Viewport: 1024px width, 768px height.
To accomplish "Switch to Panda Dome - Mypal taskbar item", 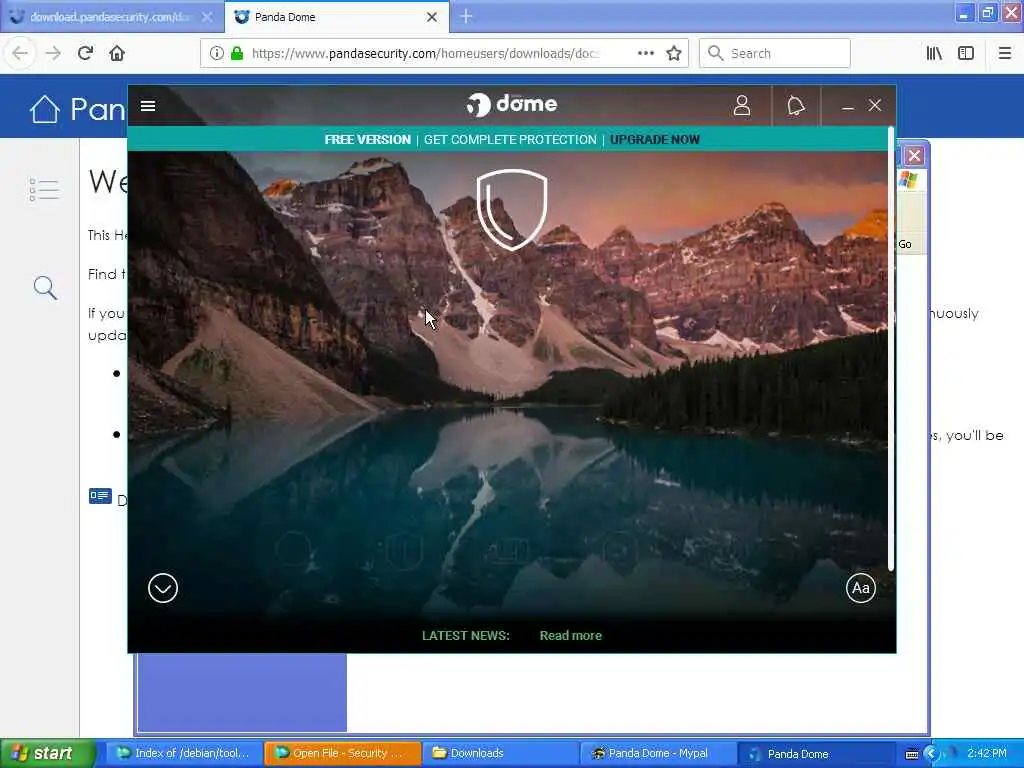I will [659, 753].
